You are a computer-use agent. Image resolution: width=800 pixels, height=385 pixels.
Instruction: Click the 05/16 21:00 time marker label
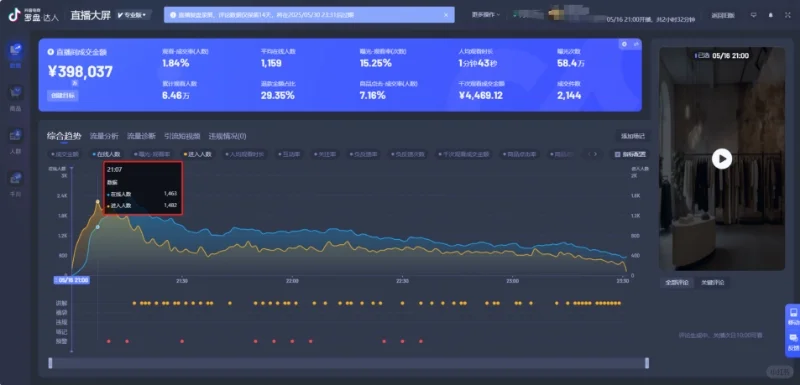point(72,280)
